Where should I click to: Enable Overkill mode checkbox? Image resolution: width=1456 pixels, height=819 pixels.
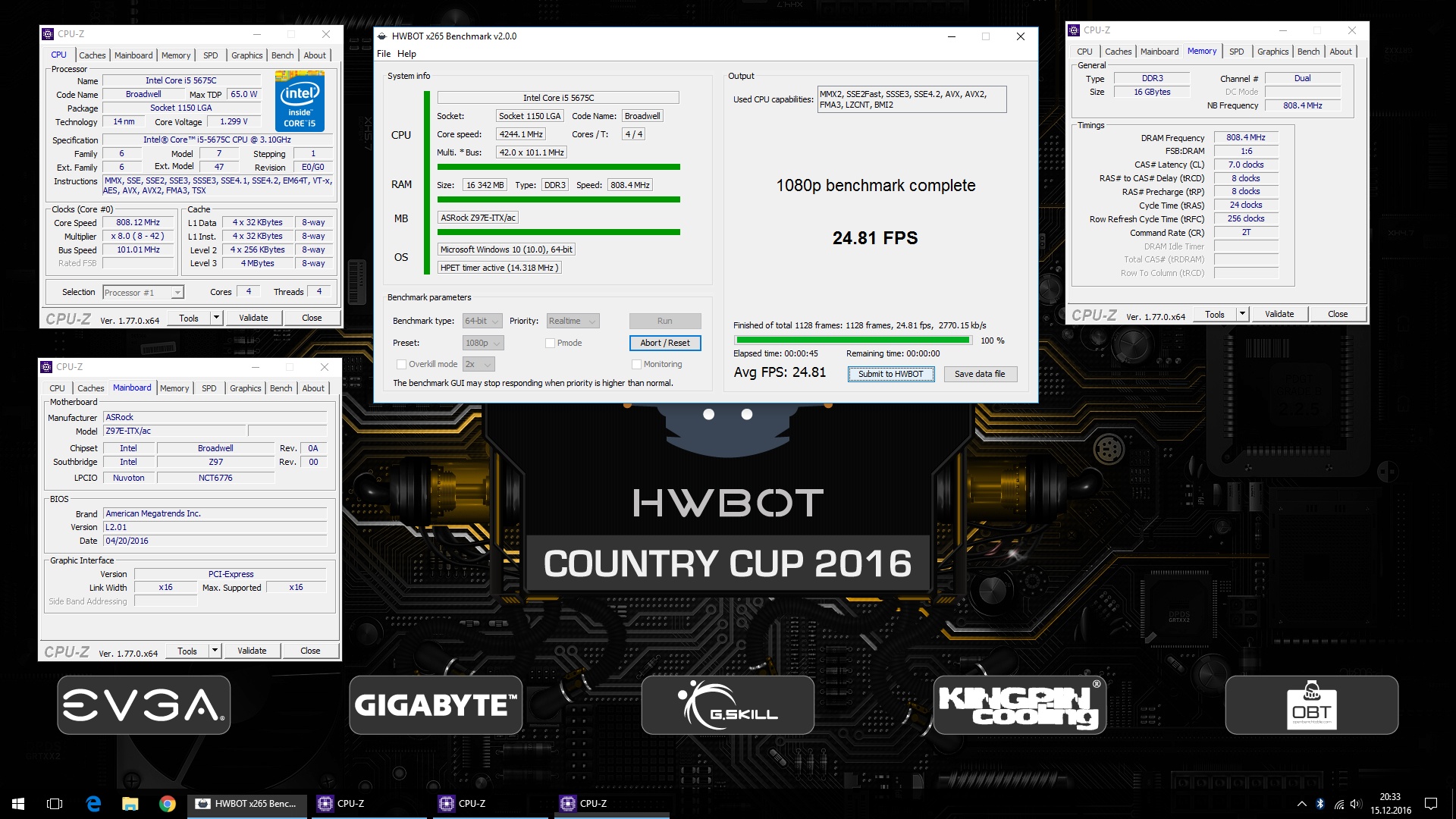[401, 365]
